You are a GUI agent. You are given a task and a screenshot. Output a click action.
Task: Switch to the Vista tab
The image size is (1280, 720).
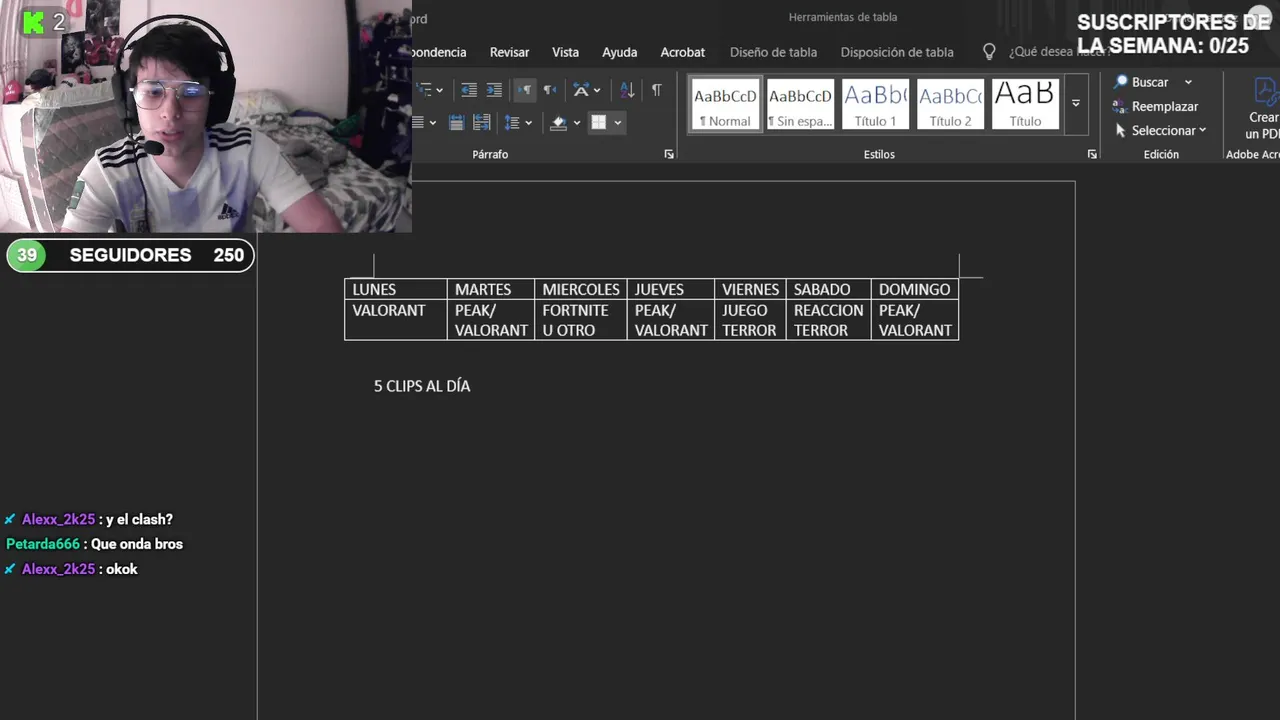coord(565,52)
